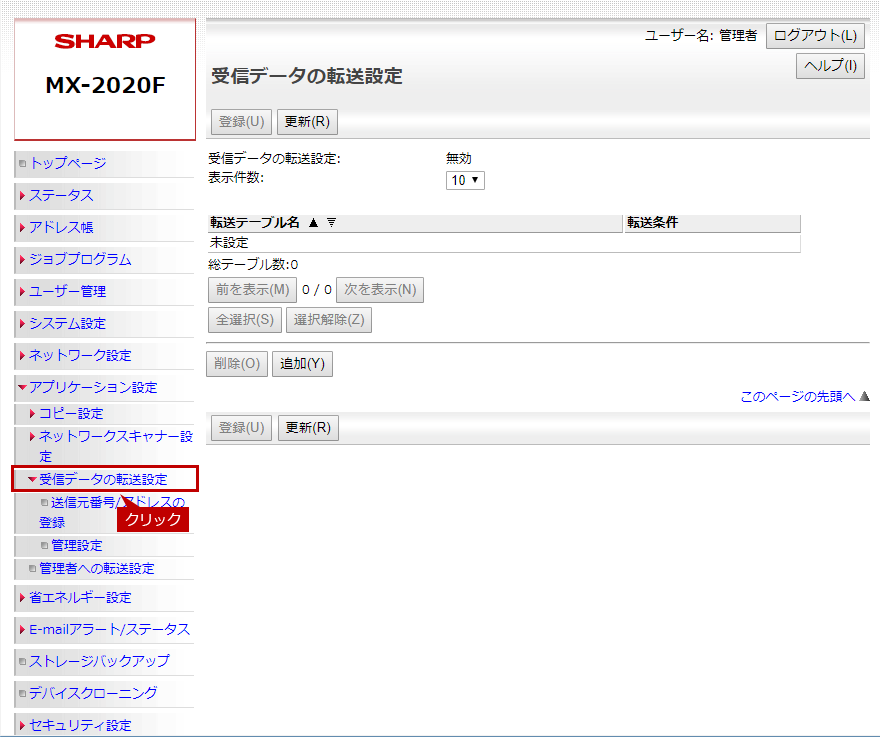This screenshot has height=737, width=880.
Task: Expand the ステータス menu
Action: click(x=61, y=195)
